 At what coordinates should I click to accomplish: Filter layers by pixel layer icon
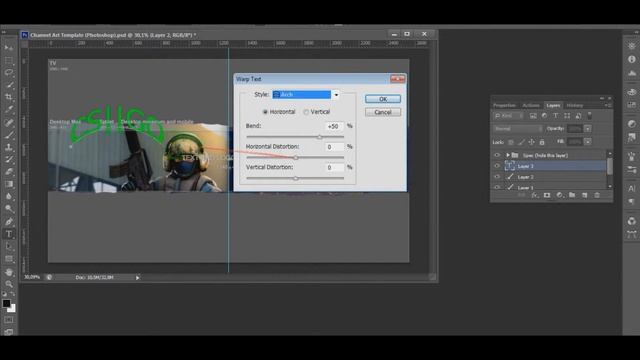click(x=533, y=116)
